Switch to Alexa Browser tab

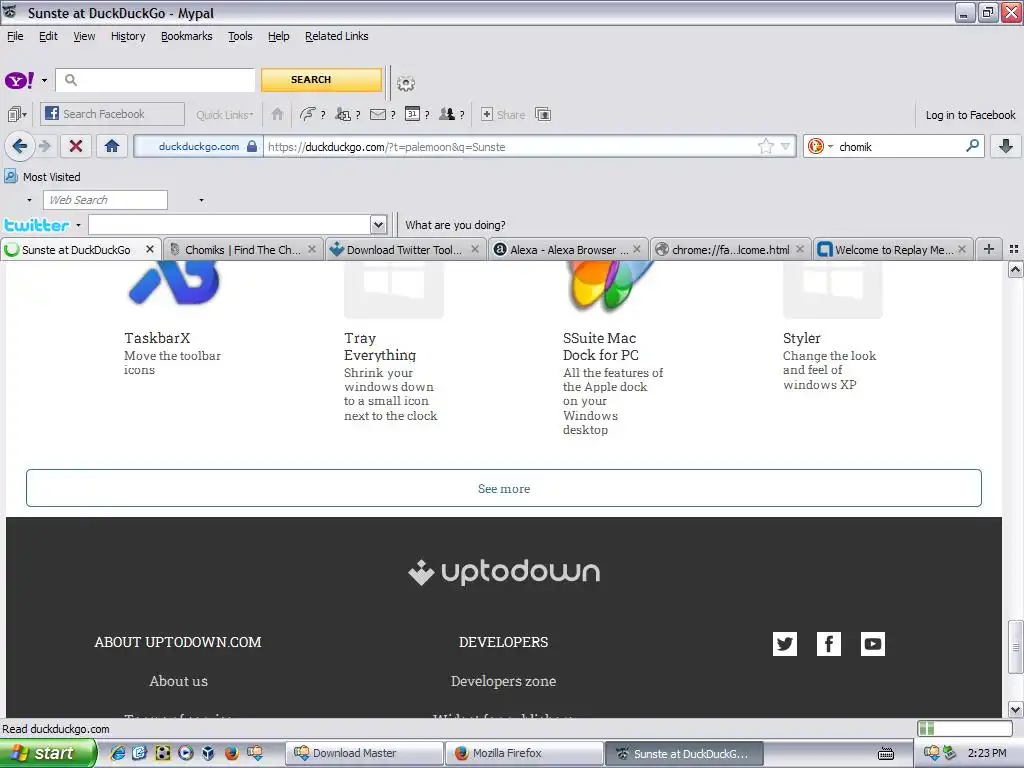pyautogui.click(x=569, y=249)
